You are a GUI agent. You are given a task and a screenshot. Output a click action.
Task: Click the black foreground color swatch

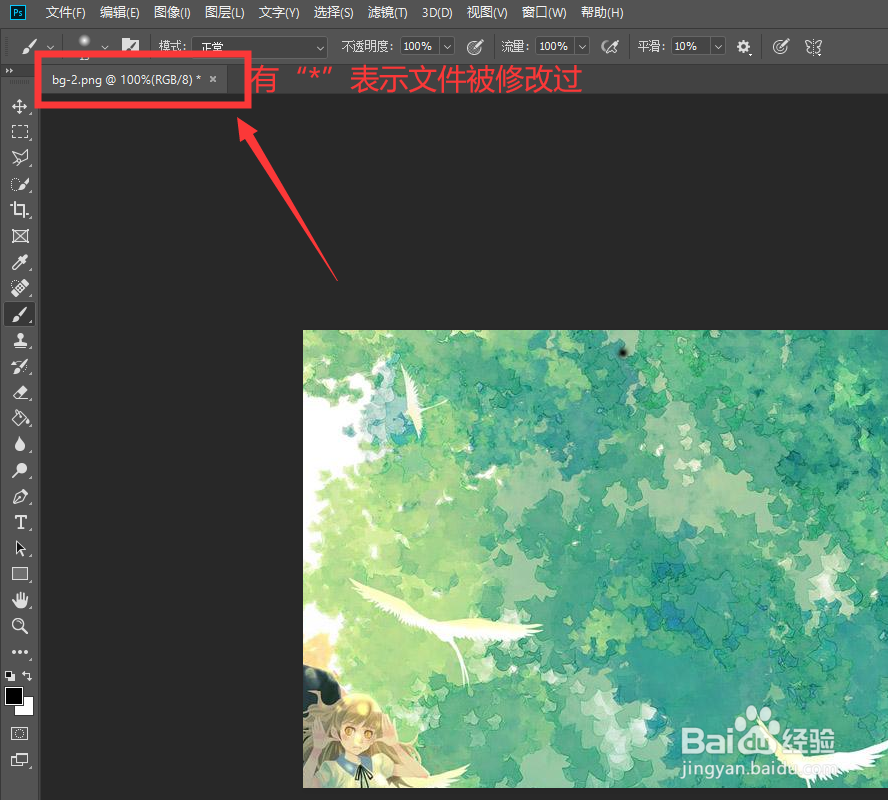click(14, 696)
